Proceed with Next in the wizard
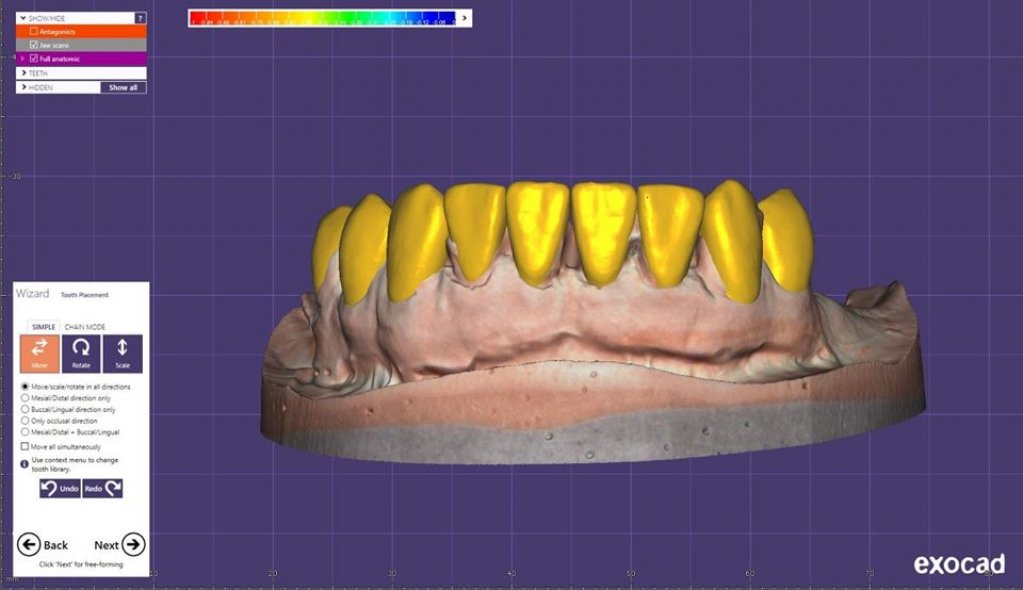The height and width of the screenshot is (590, 1023). point(119,544)
